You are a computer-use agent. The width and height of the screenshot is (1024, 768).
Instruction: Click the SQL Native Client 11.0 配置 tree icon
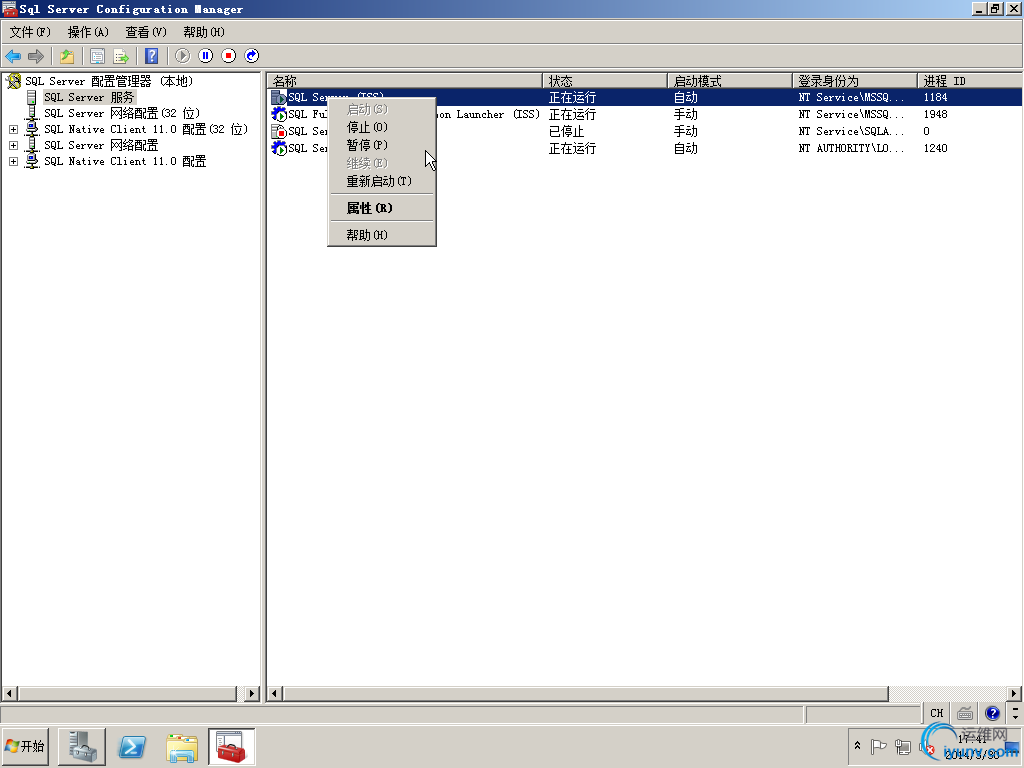pyautogui.click(x=31, y=161)
